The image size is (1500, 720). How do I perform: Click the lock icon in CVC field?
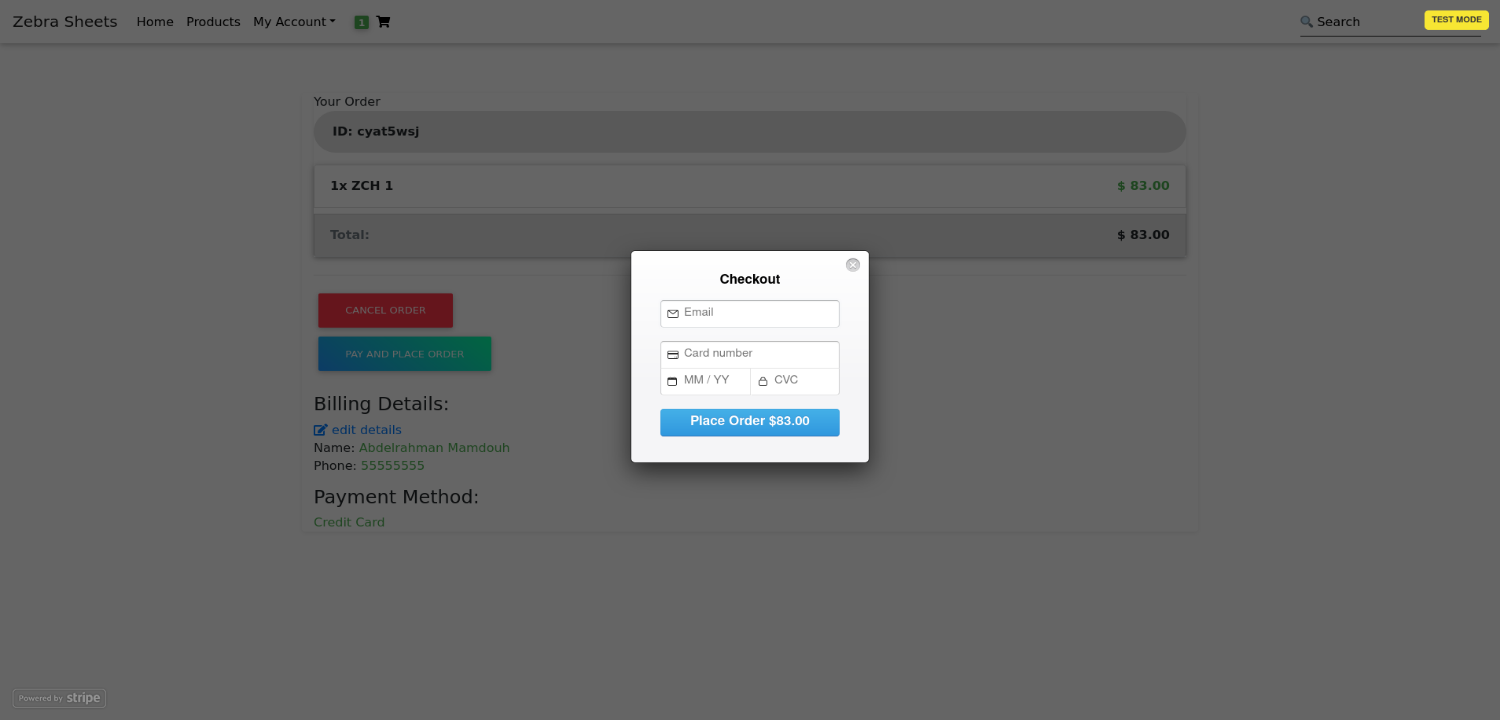pos(763,381)
